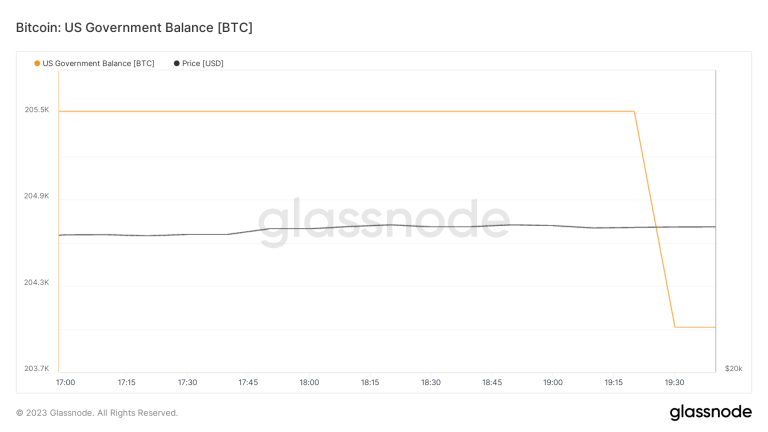
Task: Click the black Price legend dot
Action: coord(176,63)
